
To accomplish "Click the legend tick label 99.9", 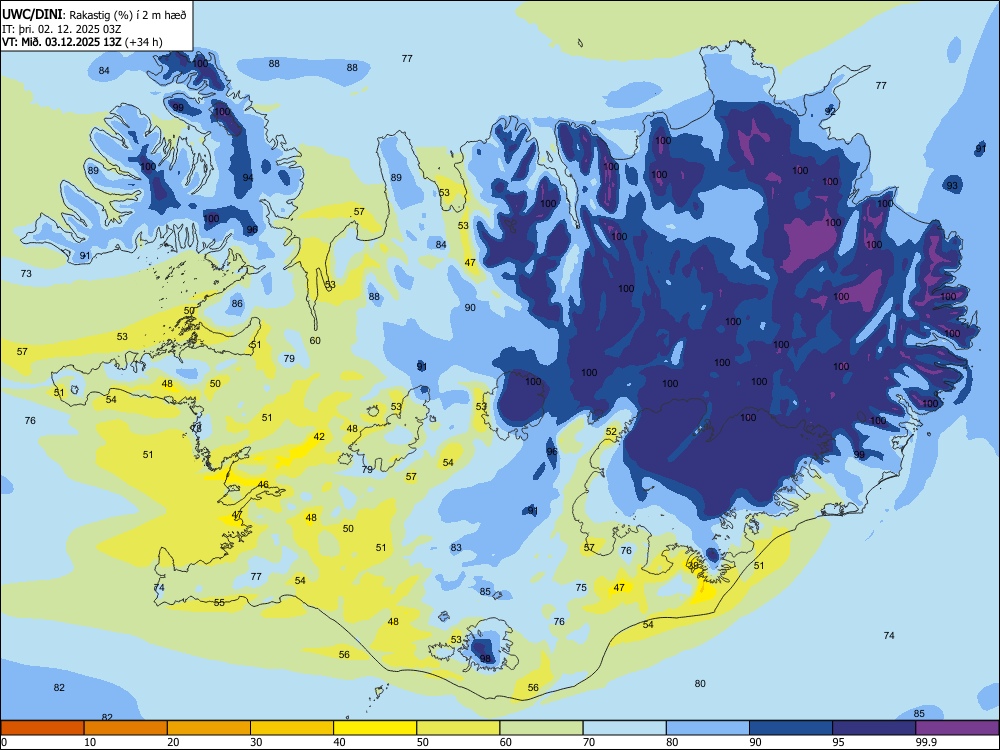I will pos(925,742).
